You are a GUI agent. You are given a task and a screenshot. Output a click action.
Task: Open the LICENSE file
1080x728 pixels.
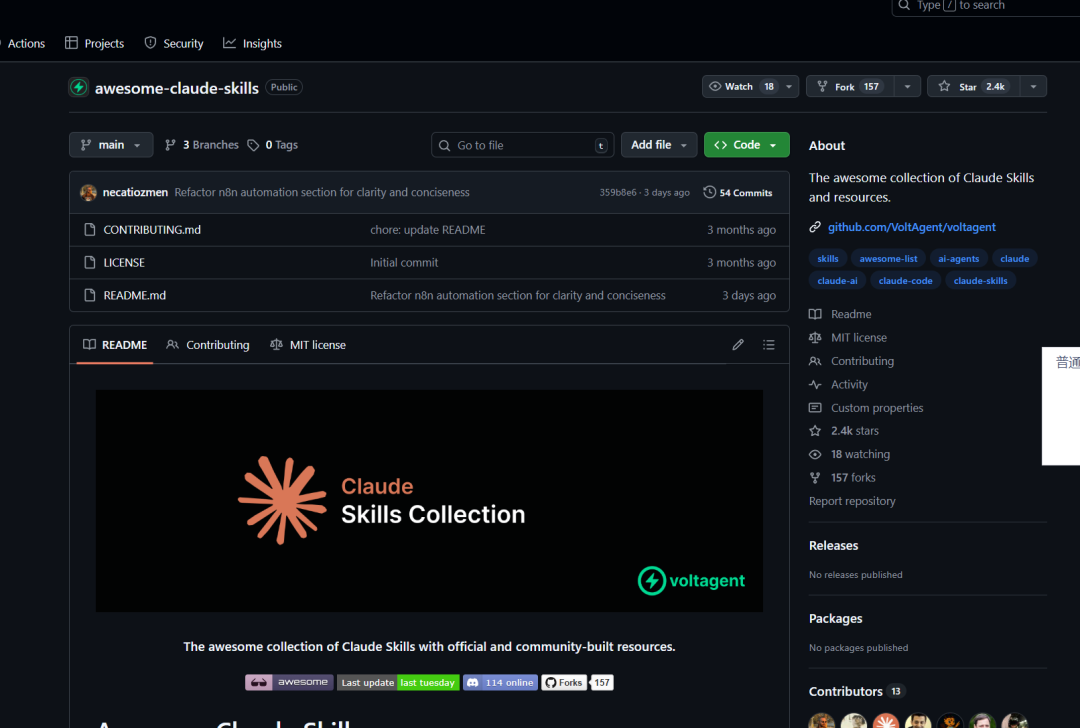pyautogui.click(x=124, y=262)
